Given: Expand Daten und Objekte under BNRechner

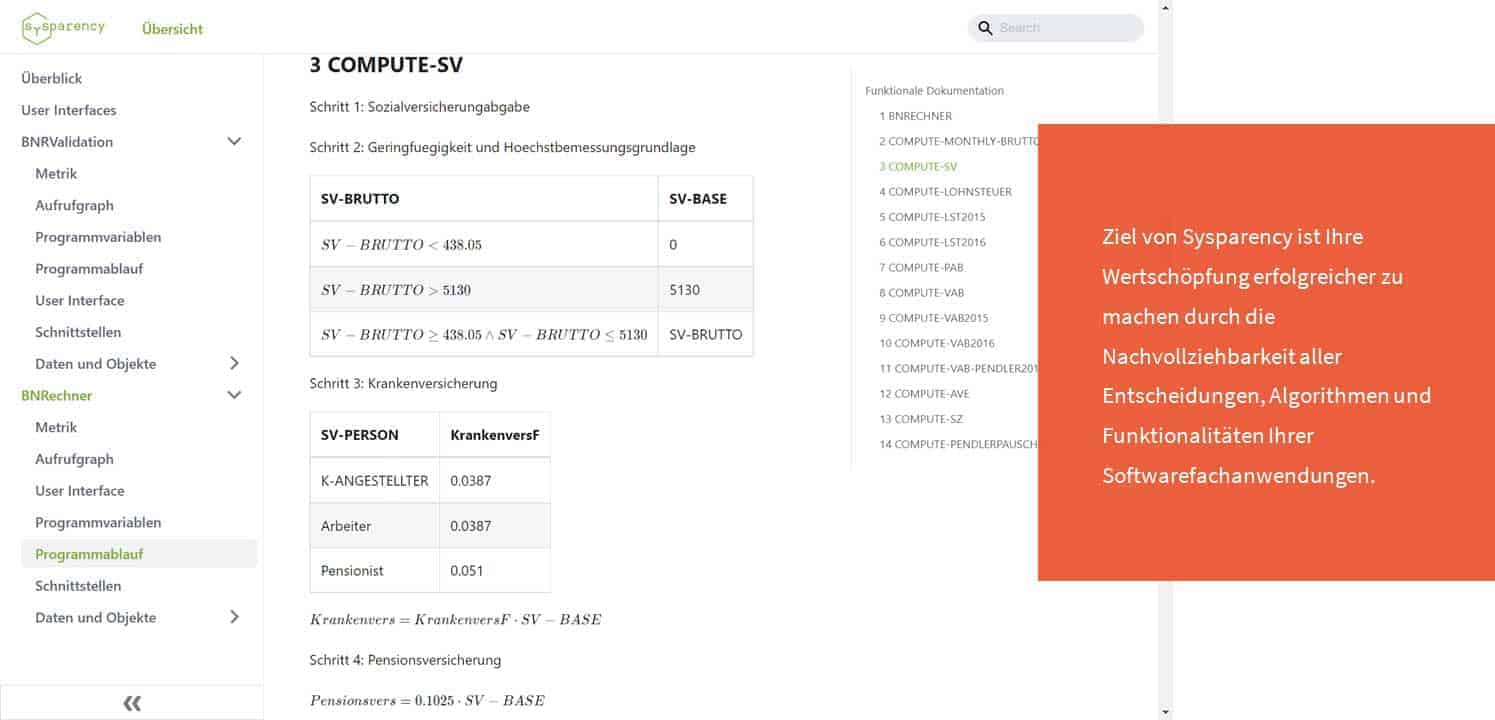Looking at the screenshot, I should coord(234,617).
